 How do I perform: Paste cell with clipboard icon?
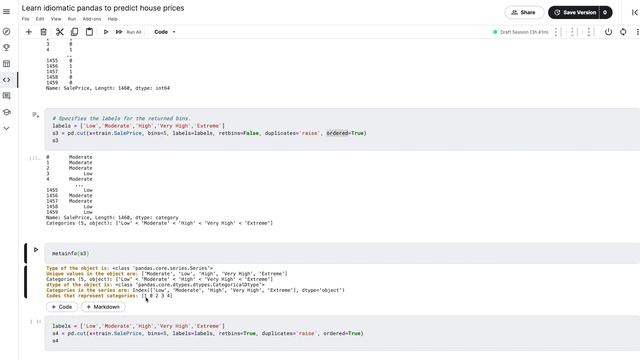tap(89, 32)
